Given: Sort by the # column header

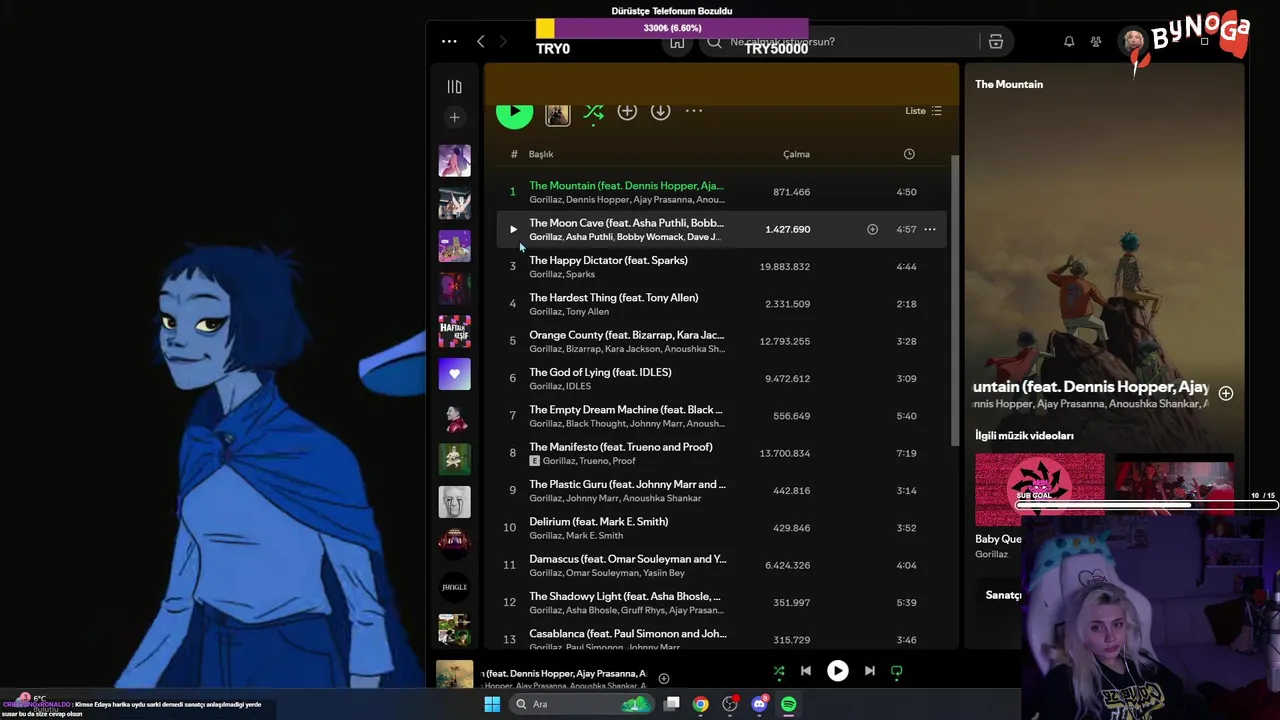Looking at the screenshot, I should coord(514,154).
